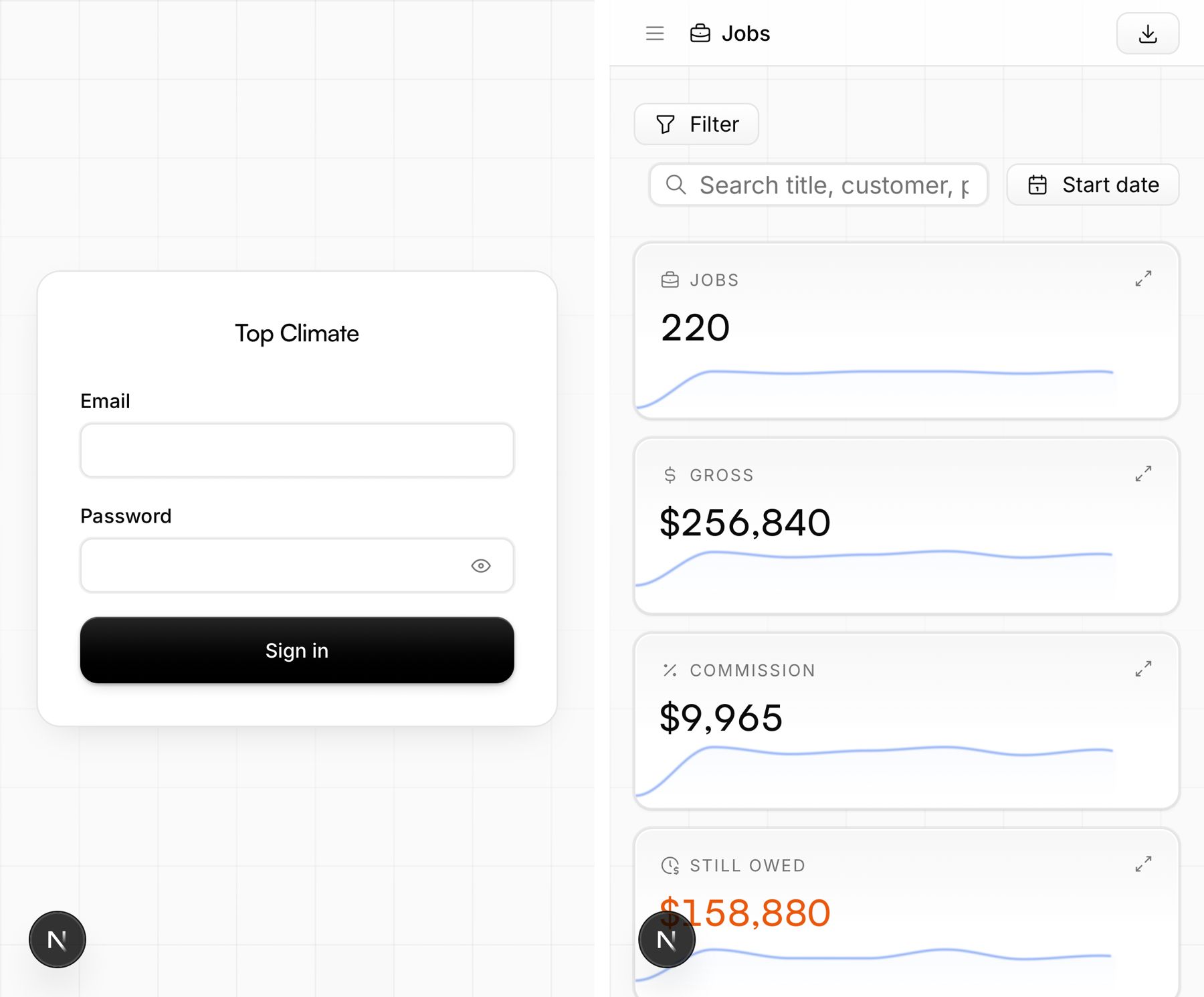Expand the COMMISSION card
1204x997 pixels.
coord(1143,669)
